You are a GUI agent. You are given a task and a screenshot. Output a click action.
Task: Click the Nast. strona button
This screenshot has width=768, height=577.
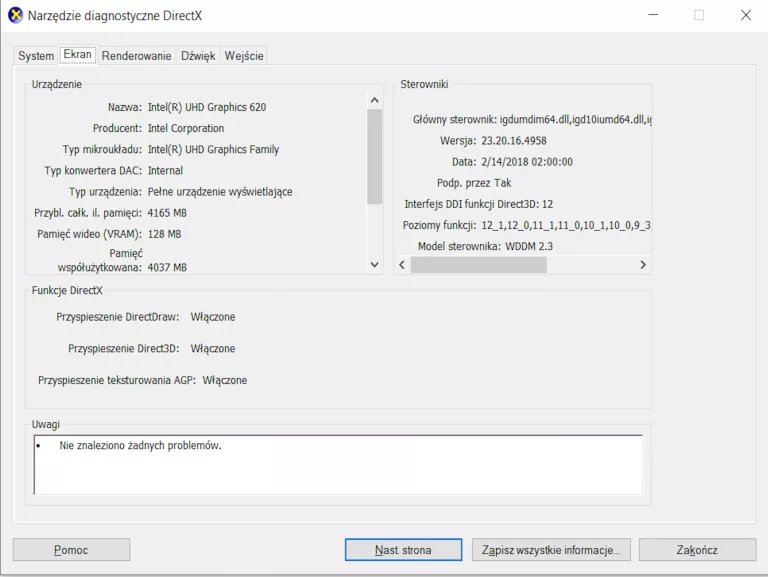pos(403,550)
